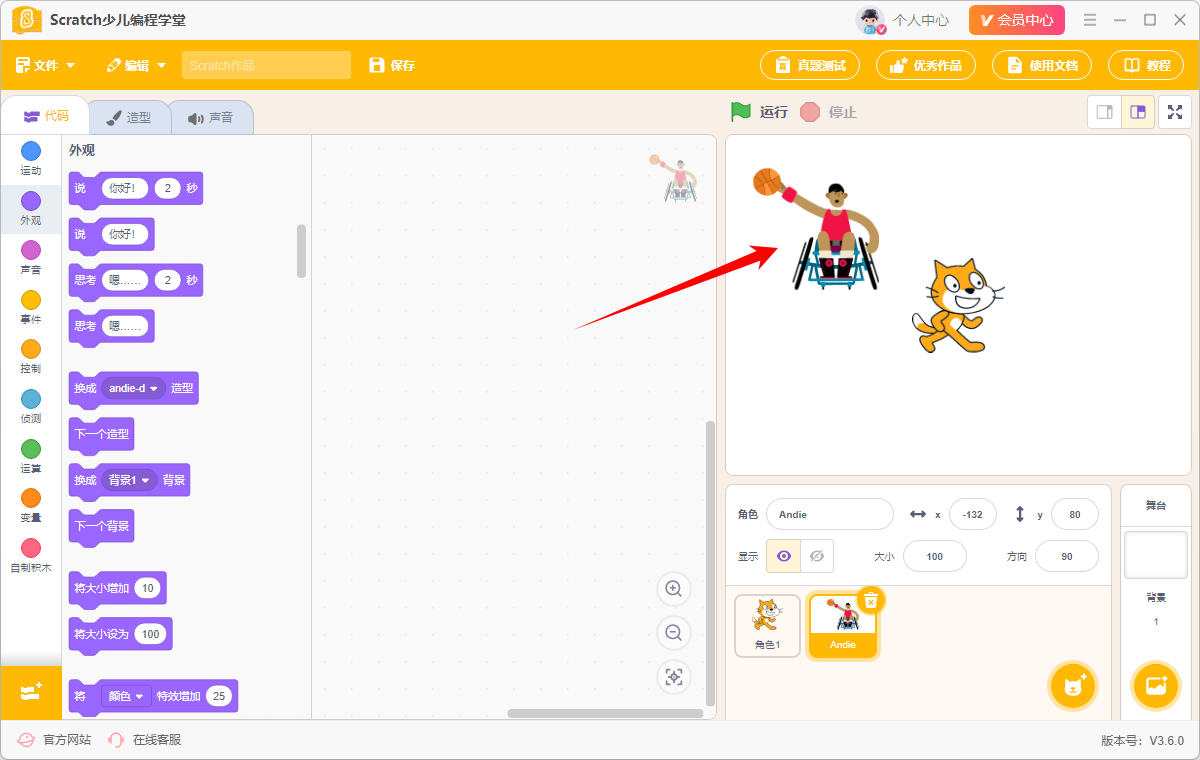Open the 编辑 dropdown menu
Image resolution: width=1200 pixels, height=760 pixels.
(137, 65)
